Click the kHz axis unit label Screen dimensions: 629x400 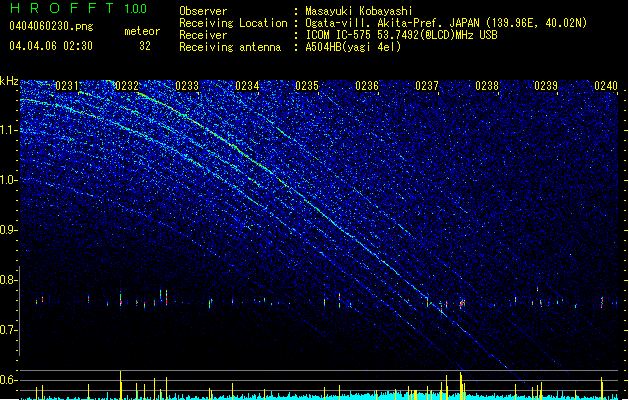9,81
